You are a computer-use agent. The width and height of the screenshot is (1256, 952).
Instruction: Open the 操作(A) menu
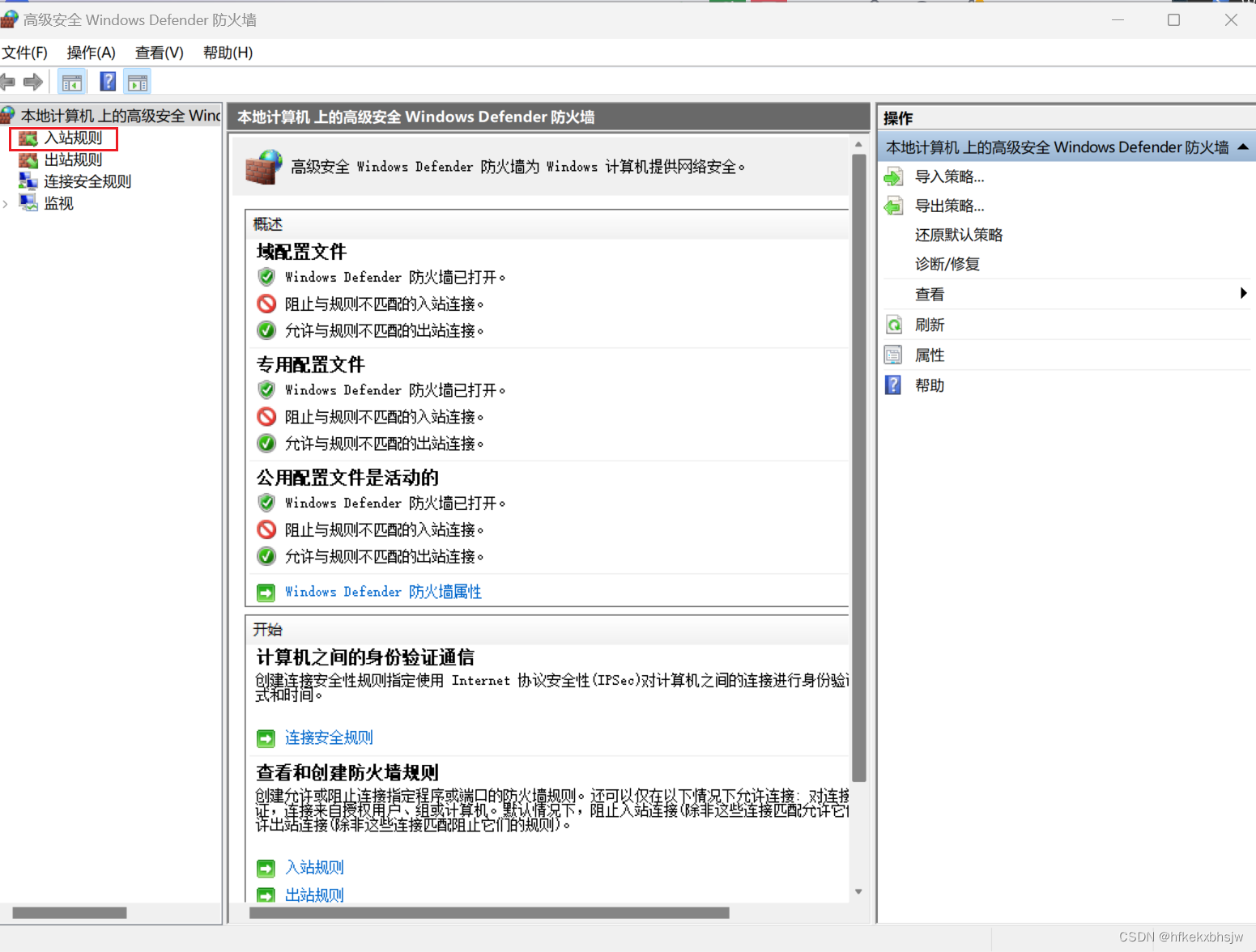(91, 53)
